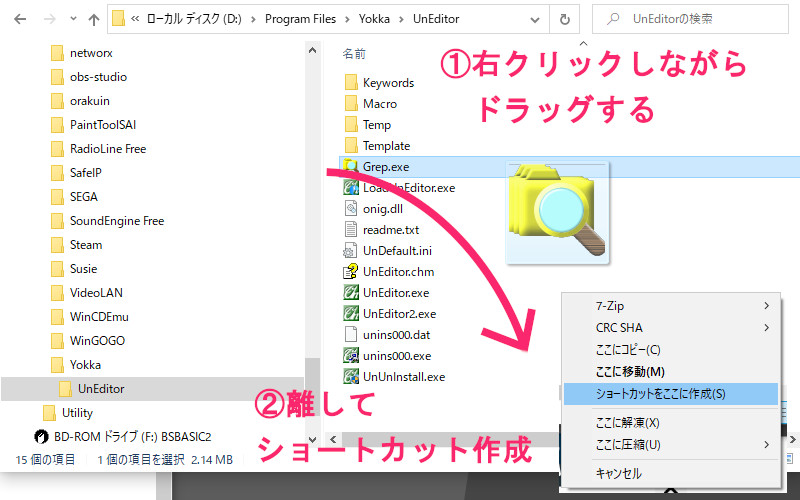Select the UnEditor.exe file icon
This screenshot has width=800, height=500.
click(x=351, y=292)
